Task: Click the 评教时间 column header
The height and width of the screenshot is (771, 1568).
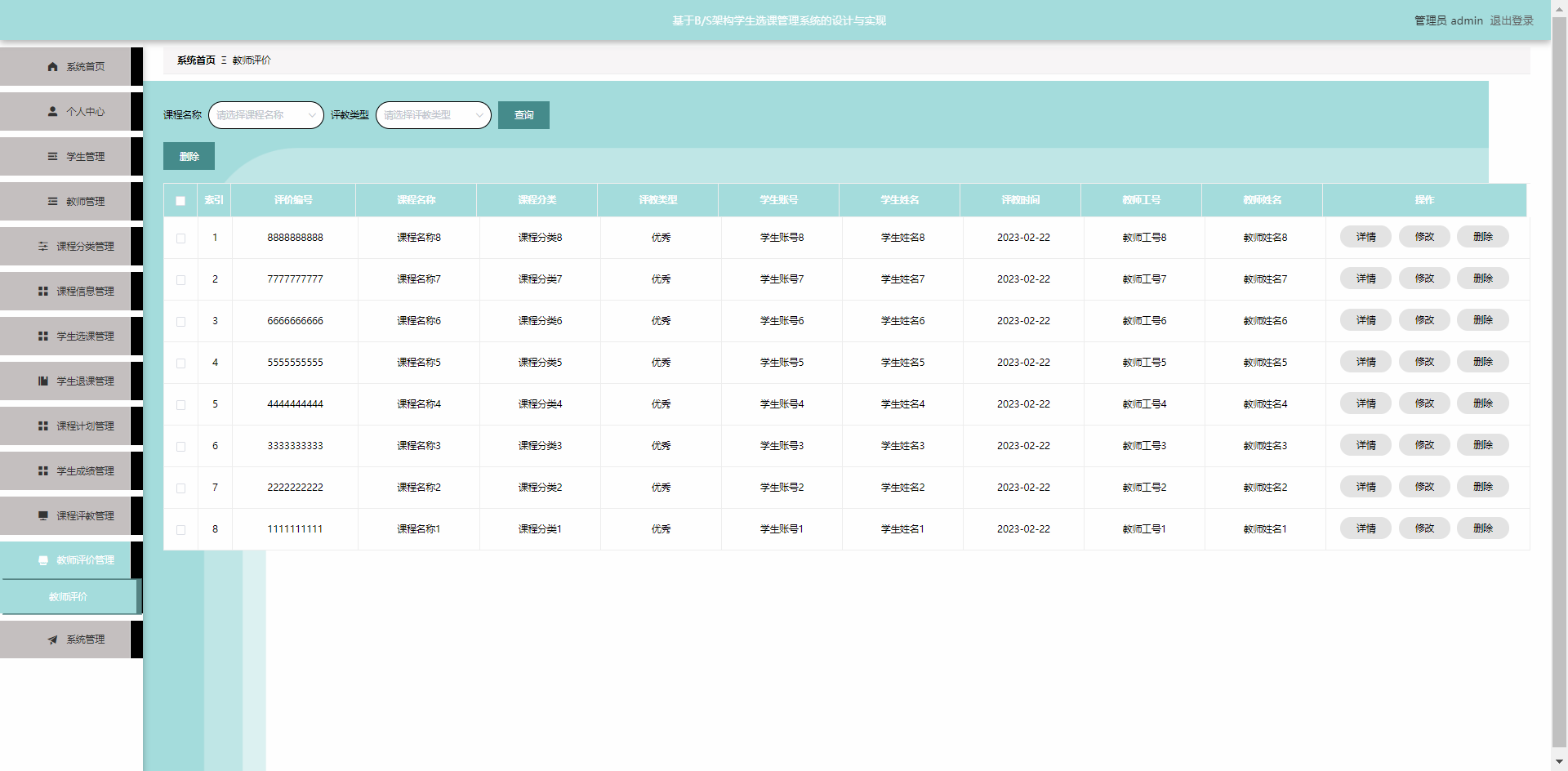Action: coord(1021,200)
